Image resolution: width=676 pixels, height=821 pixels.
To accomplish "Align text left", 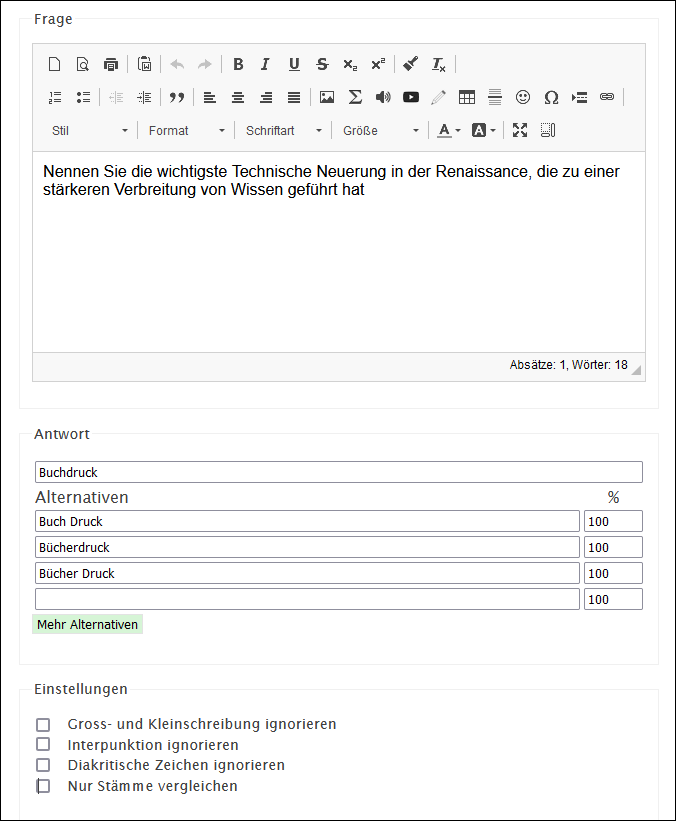I will click(x=210, y=97).
